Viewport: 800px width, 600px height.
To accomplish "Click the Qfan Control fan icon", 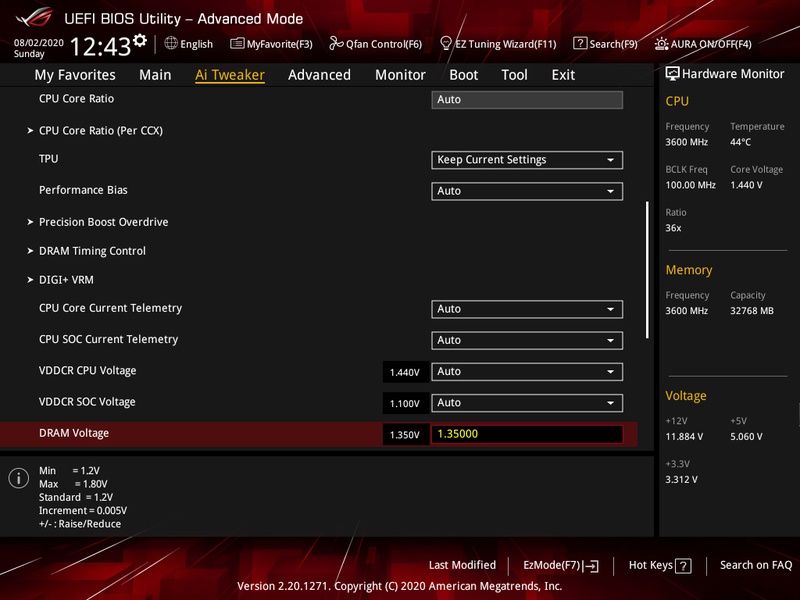I will pyautogui.click(x=336, y=43).
